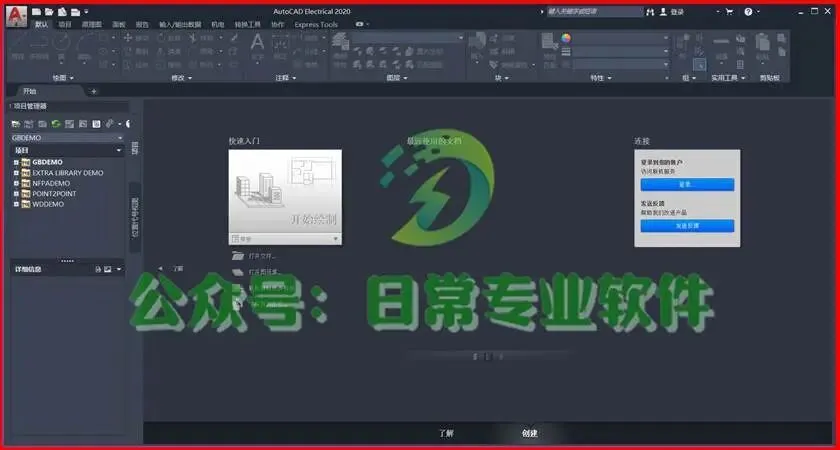The width and height of the screenshot is (840, 450).
Task: Toggle the highlighted group selection icon in 组 panel
Action: point(700,65)
